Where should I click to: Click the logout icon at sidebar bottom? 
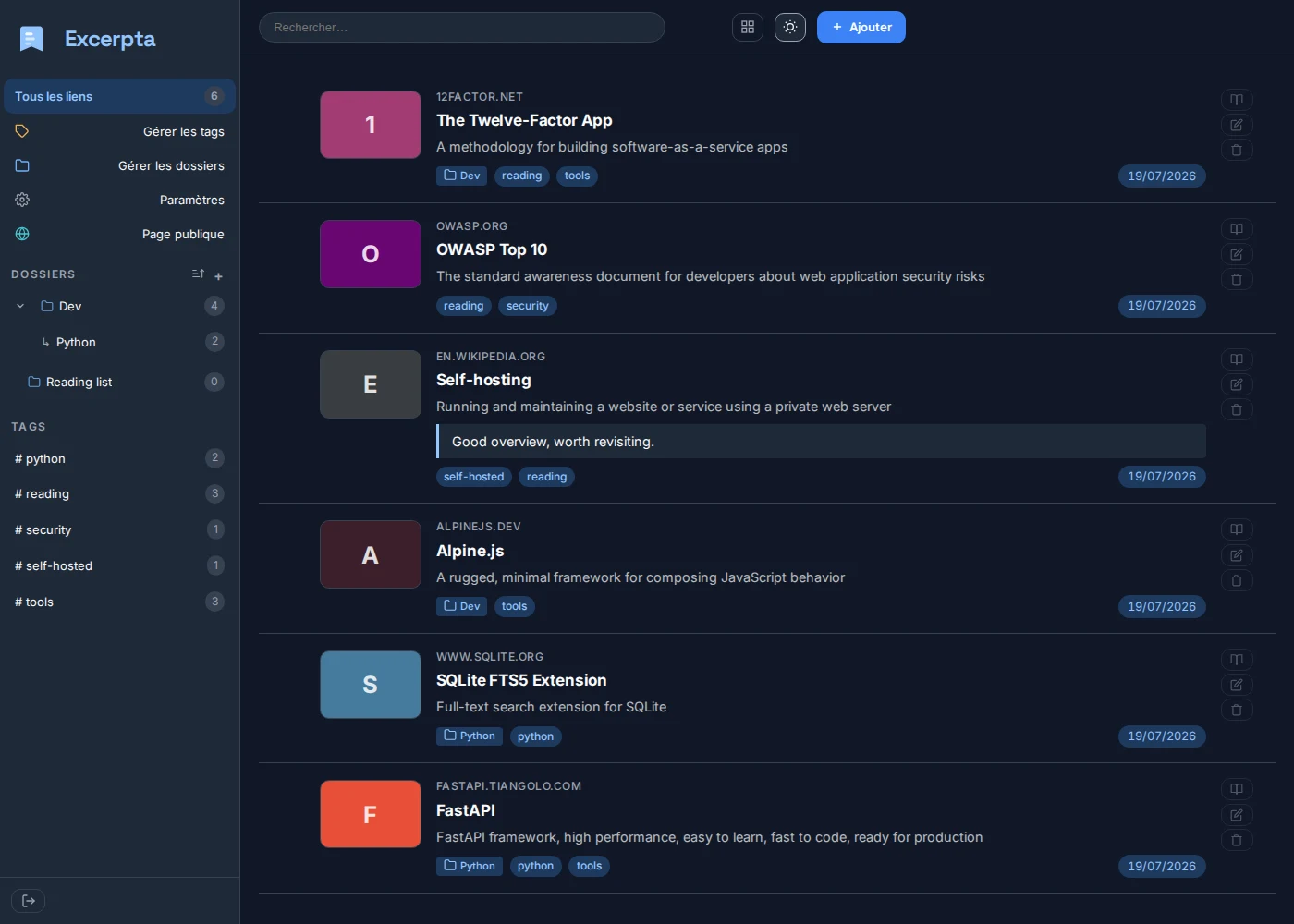click(x=29, y=901)
